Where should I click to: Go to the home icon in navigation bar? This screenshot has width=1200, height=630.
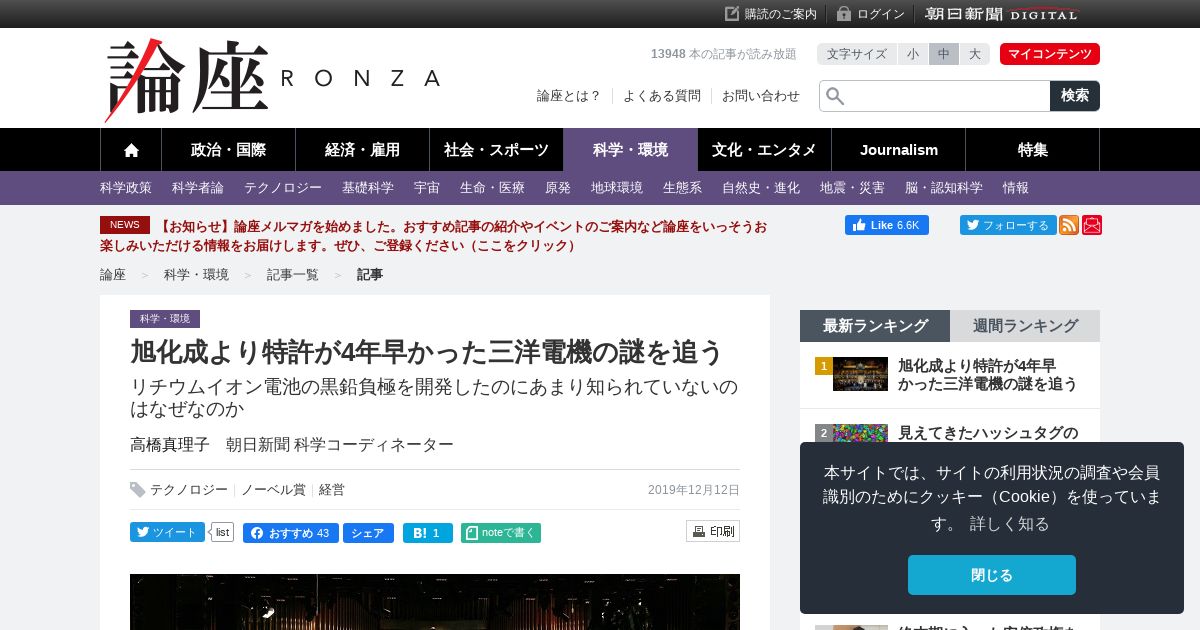click(x=131, y=150)
